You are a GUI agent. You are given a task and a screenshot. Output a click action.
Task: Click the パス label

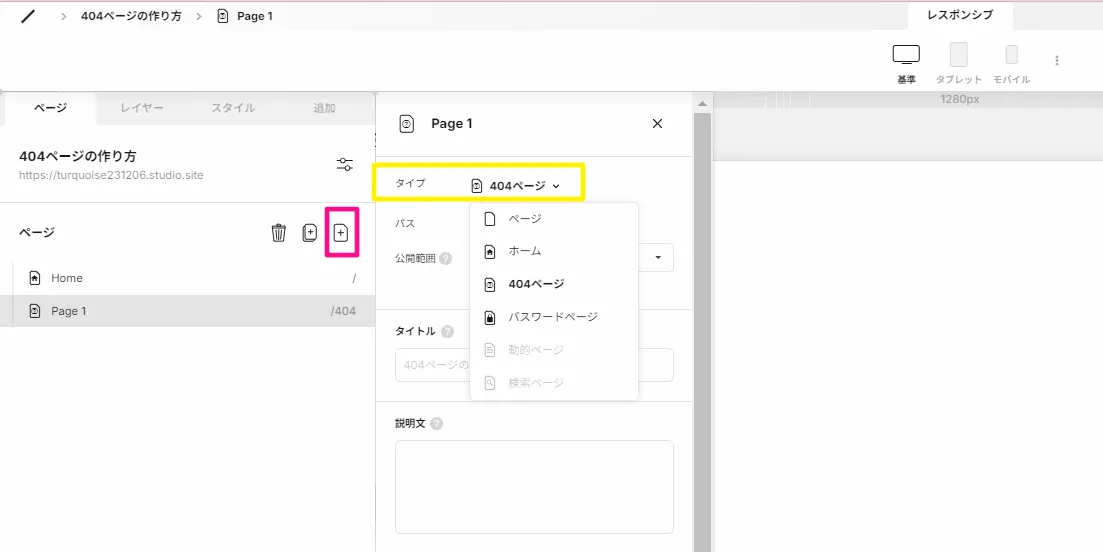tap(405, 223)
